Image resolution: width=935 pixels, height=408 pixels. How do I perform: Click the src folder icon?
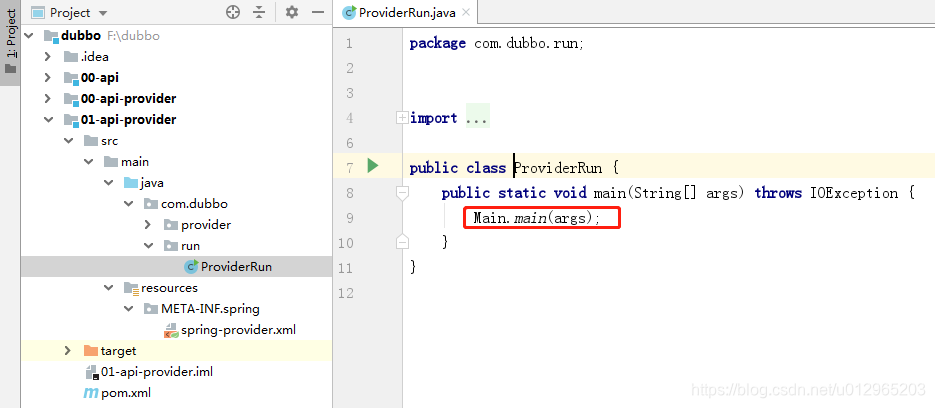91,141
